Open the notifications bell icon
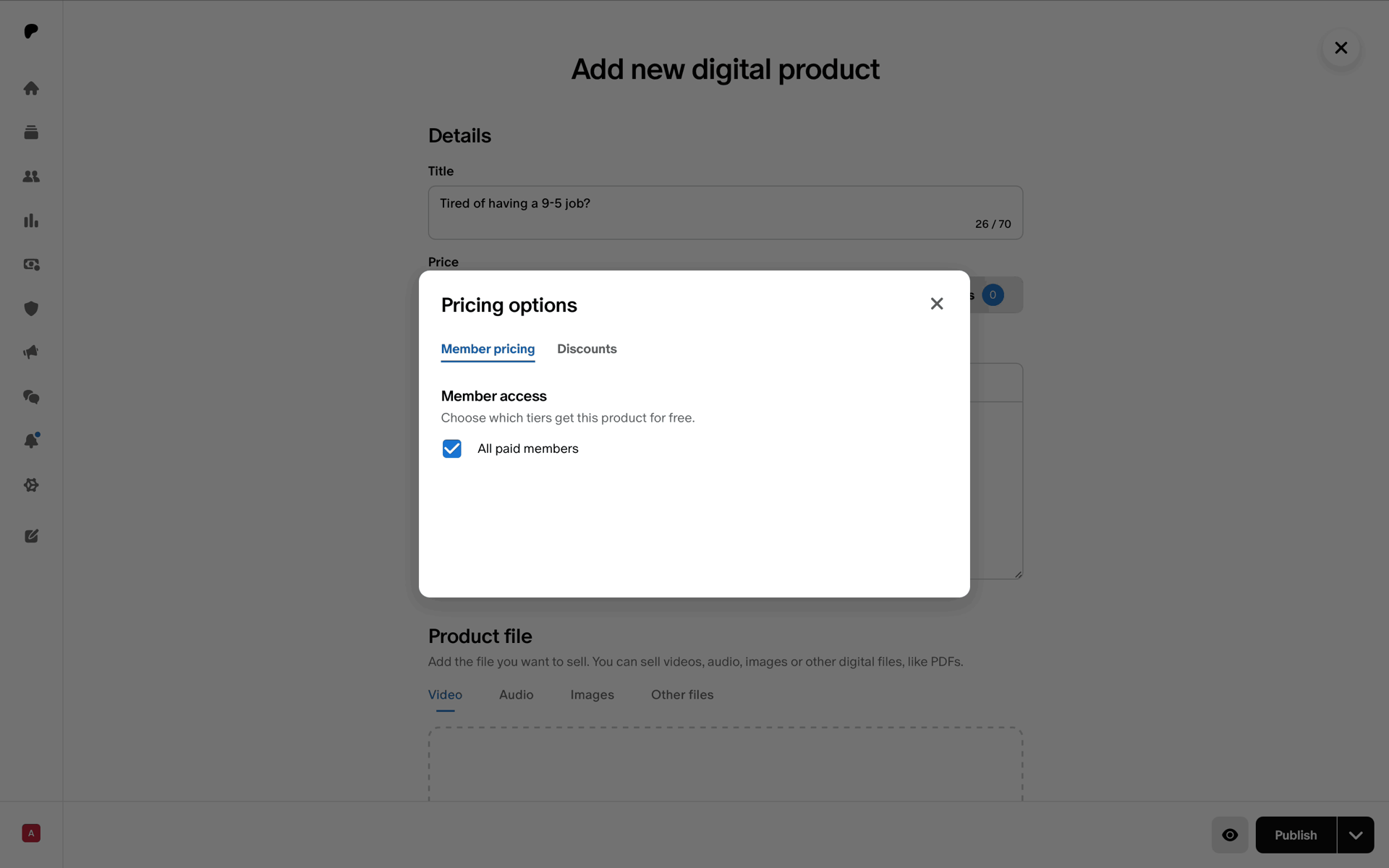 (x=31, y=441)
